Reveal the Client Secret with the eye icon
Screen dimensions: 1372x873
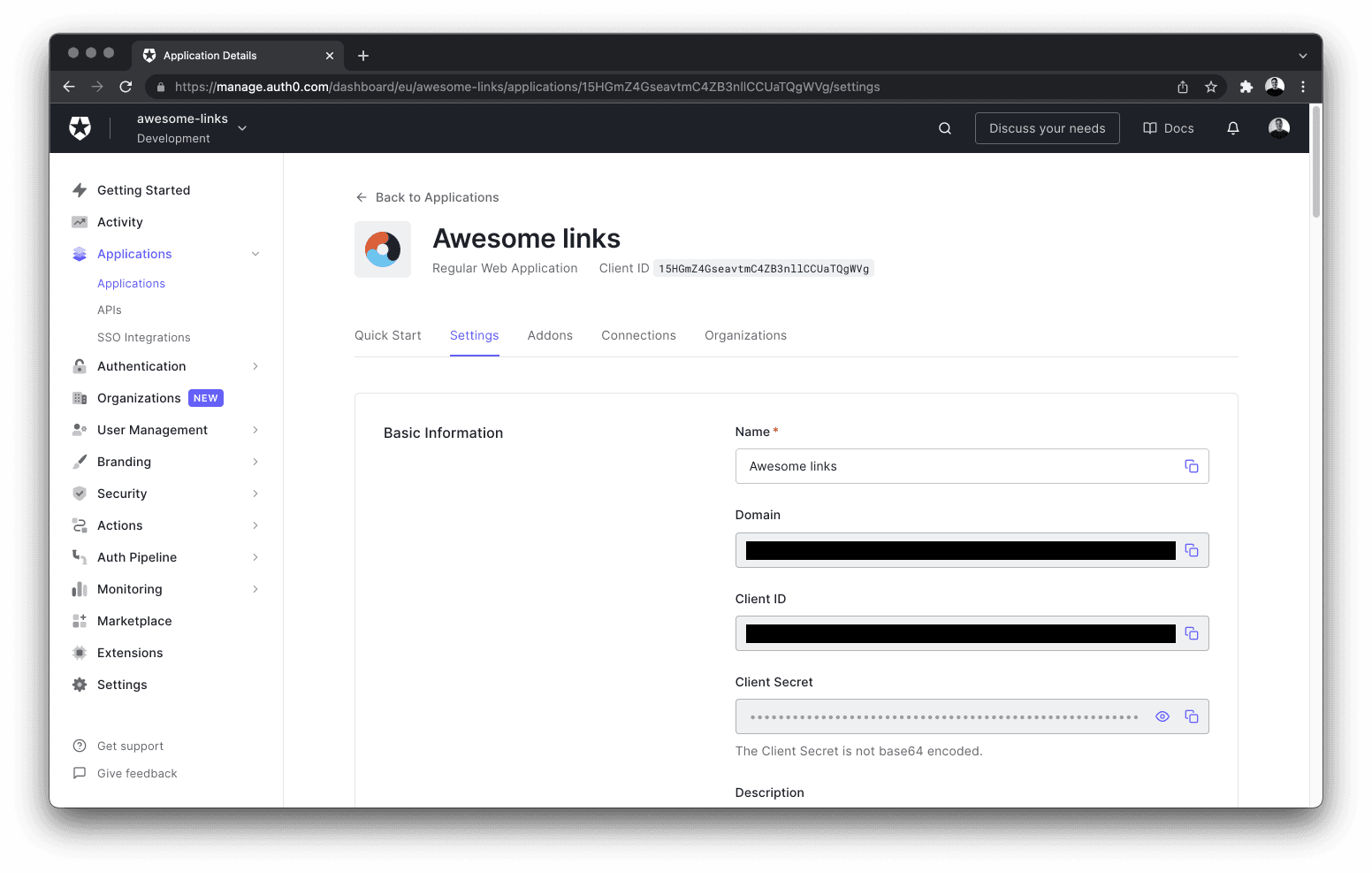pyautogui.click(x=1162, y=716)
